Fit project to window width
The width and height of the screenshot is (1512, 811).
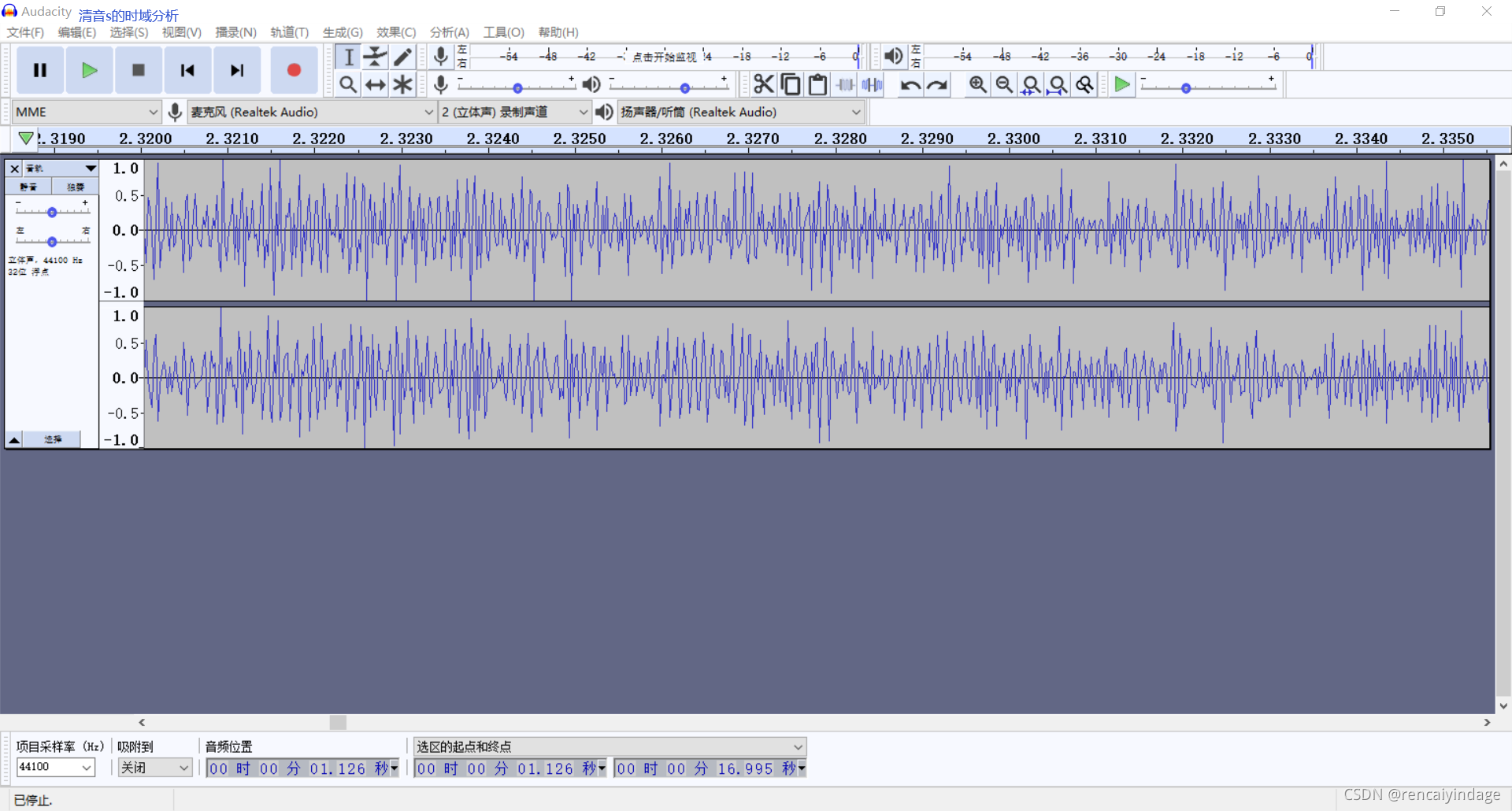(x=1058, y=84)
